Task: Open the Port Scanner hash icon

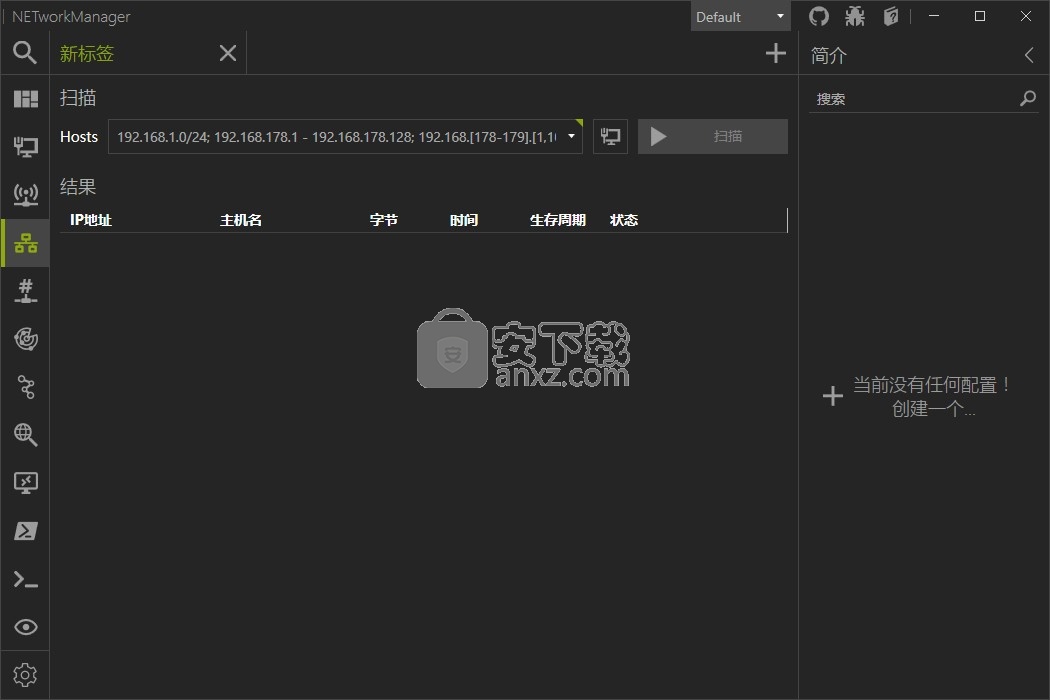Action: coord(25,291)
